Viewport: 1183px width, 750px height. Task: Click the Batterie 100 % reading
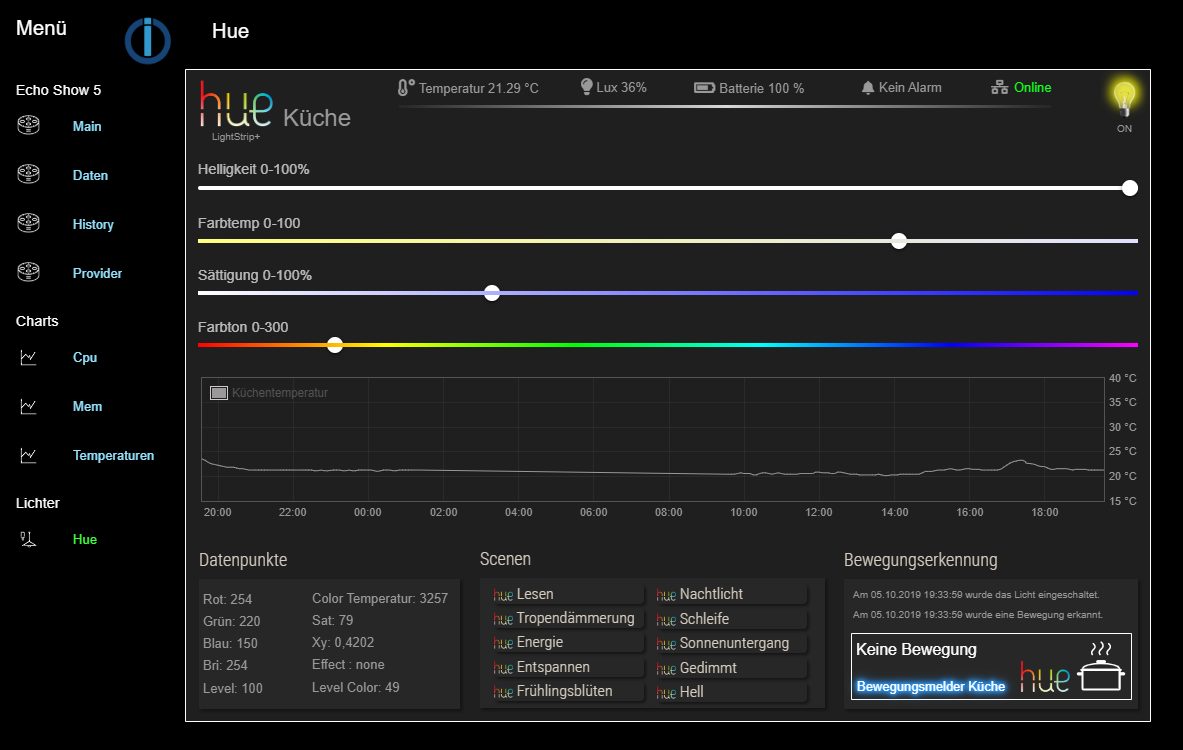(x=761, y=88)
